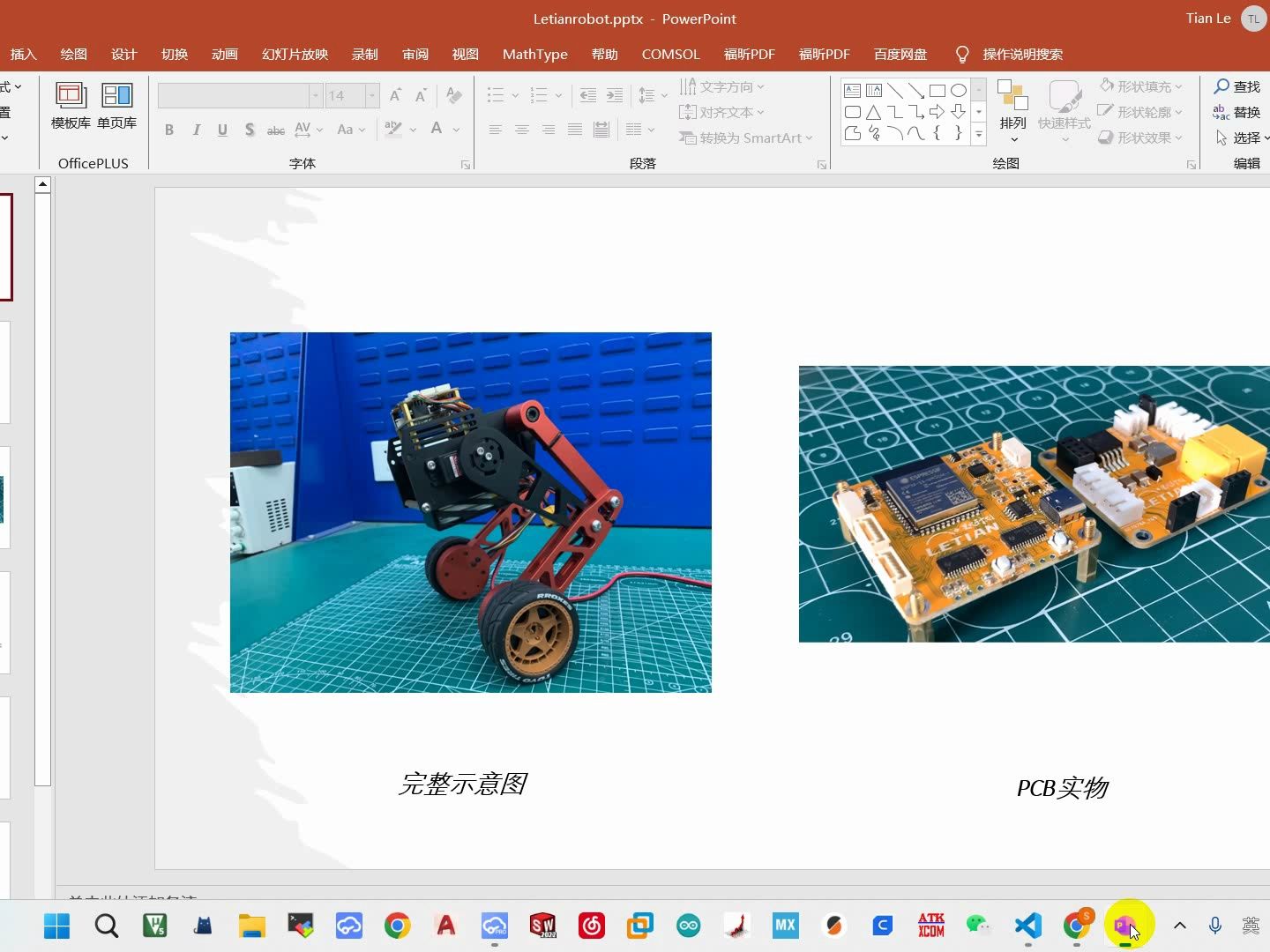Select the freeform scribble shape

tap(874, 133)
